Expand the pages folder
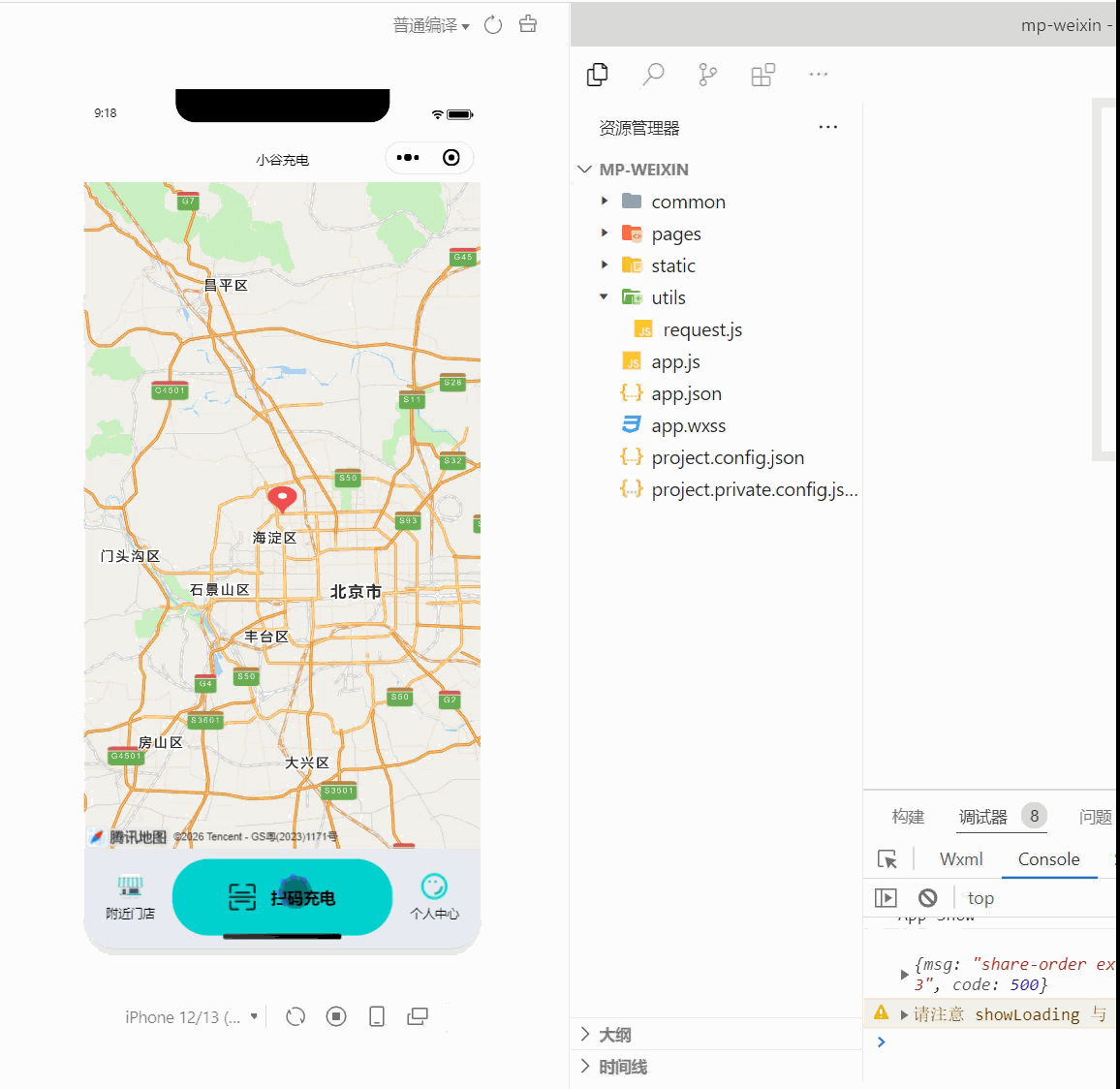This screenshot has height=1089, width=1120. pos(605,233)
